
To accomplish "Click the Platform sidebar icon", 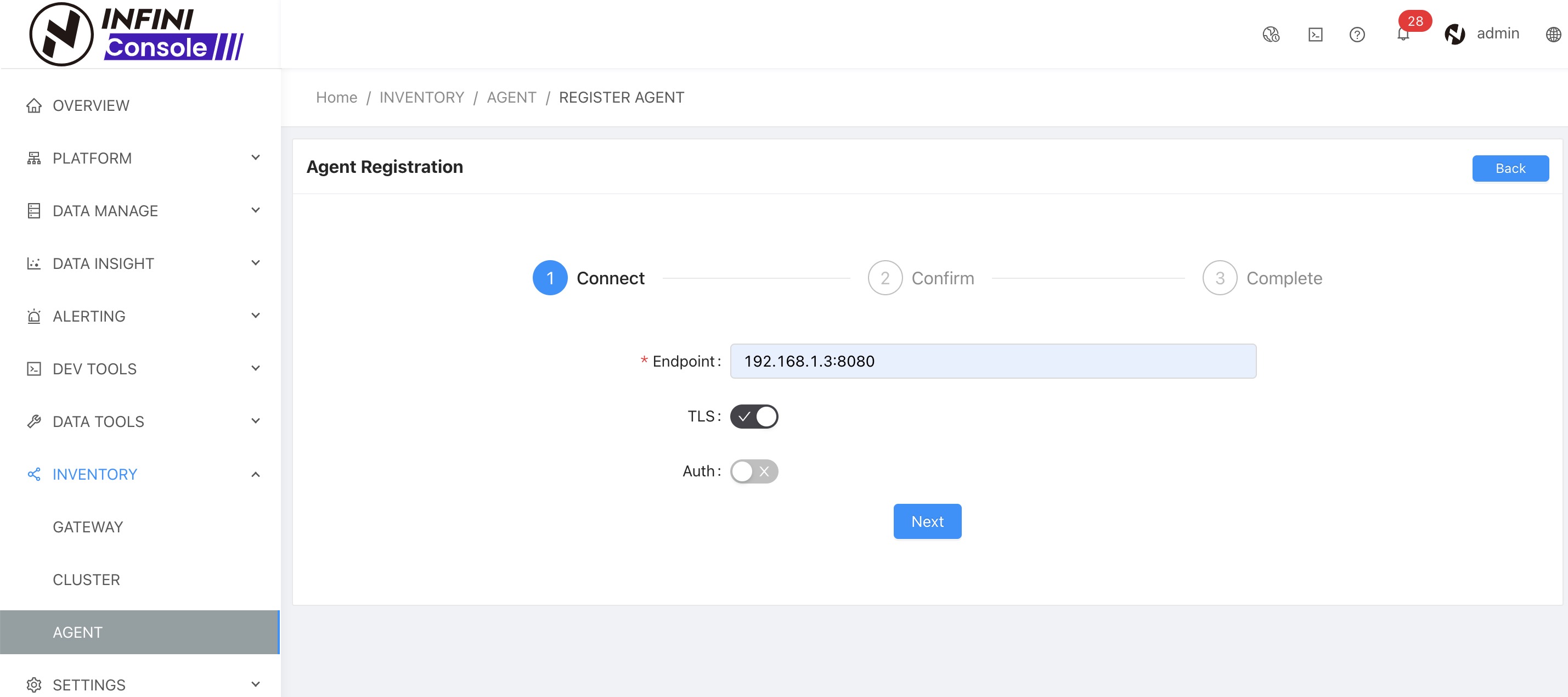I will (x=34, y=158).
